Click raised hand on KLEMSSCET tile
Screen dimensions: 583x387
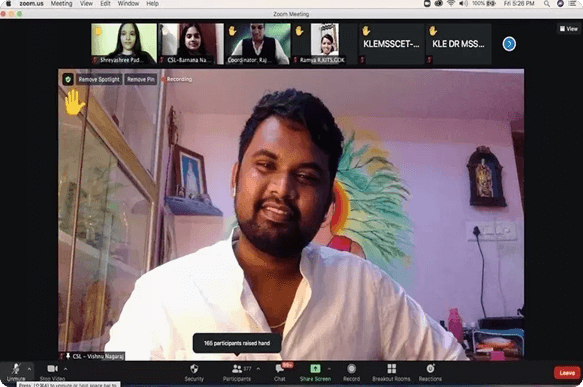point(366,30)
